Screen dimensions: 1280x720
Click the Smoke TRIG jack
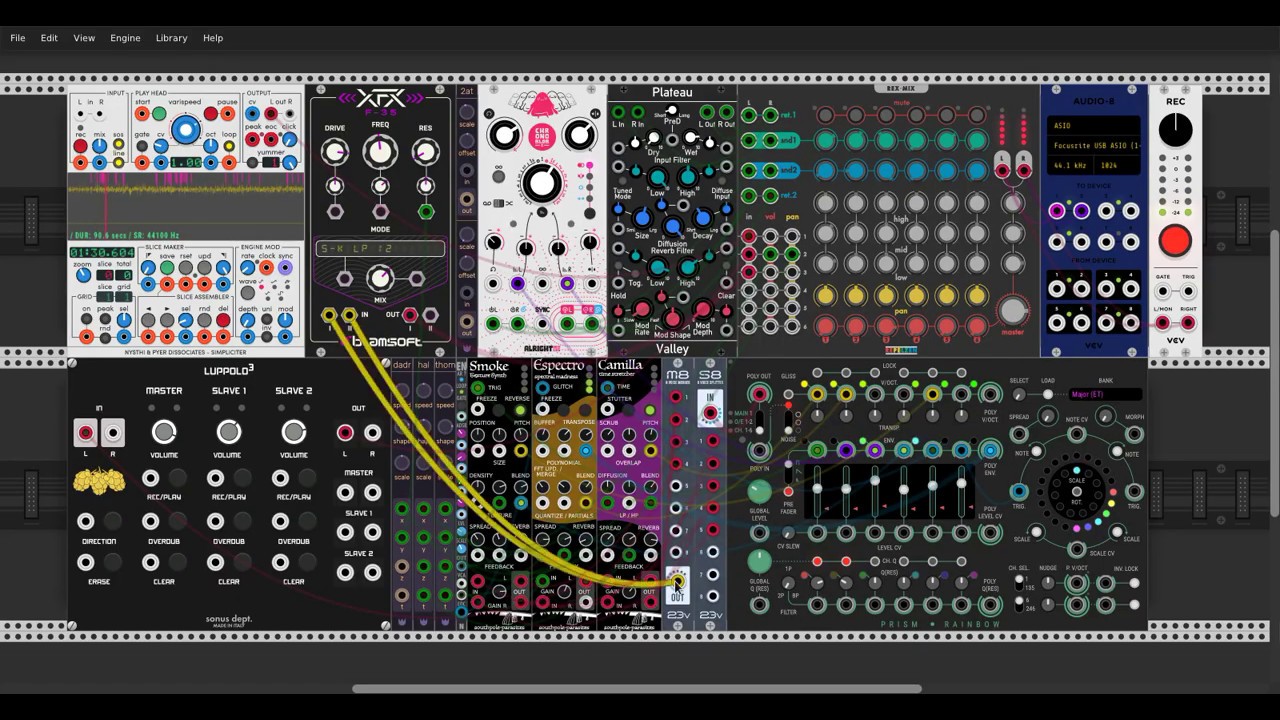[x=478, y=388]
